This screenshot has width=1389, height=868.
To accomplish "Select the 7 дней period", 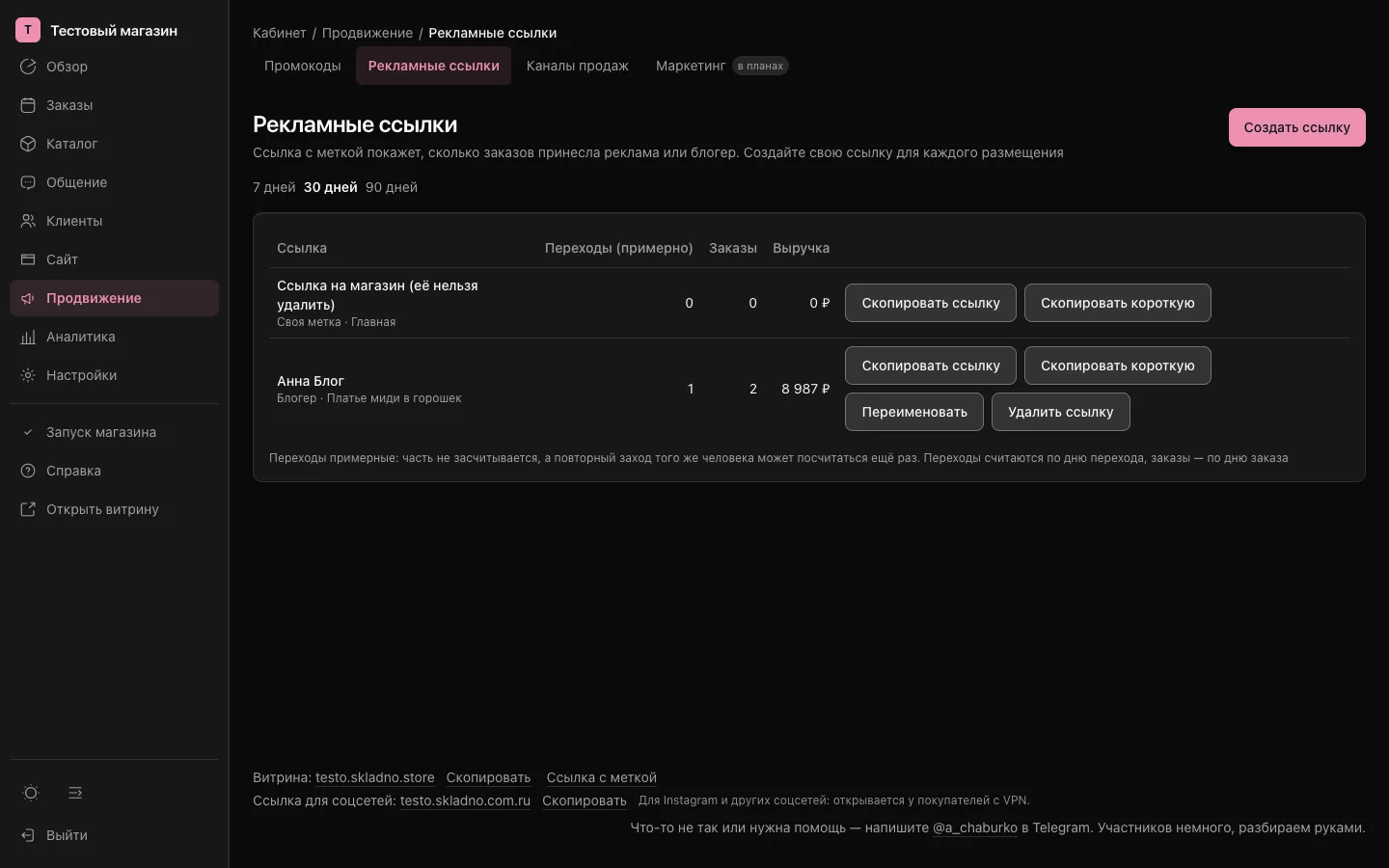I will click(x=274, y=187).
